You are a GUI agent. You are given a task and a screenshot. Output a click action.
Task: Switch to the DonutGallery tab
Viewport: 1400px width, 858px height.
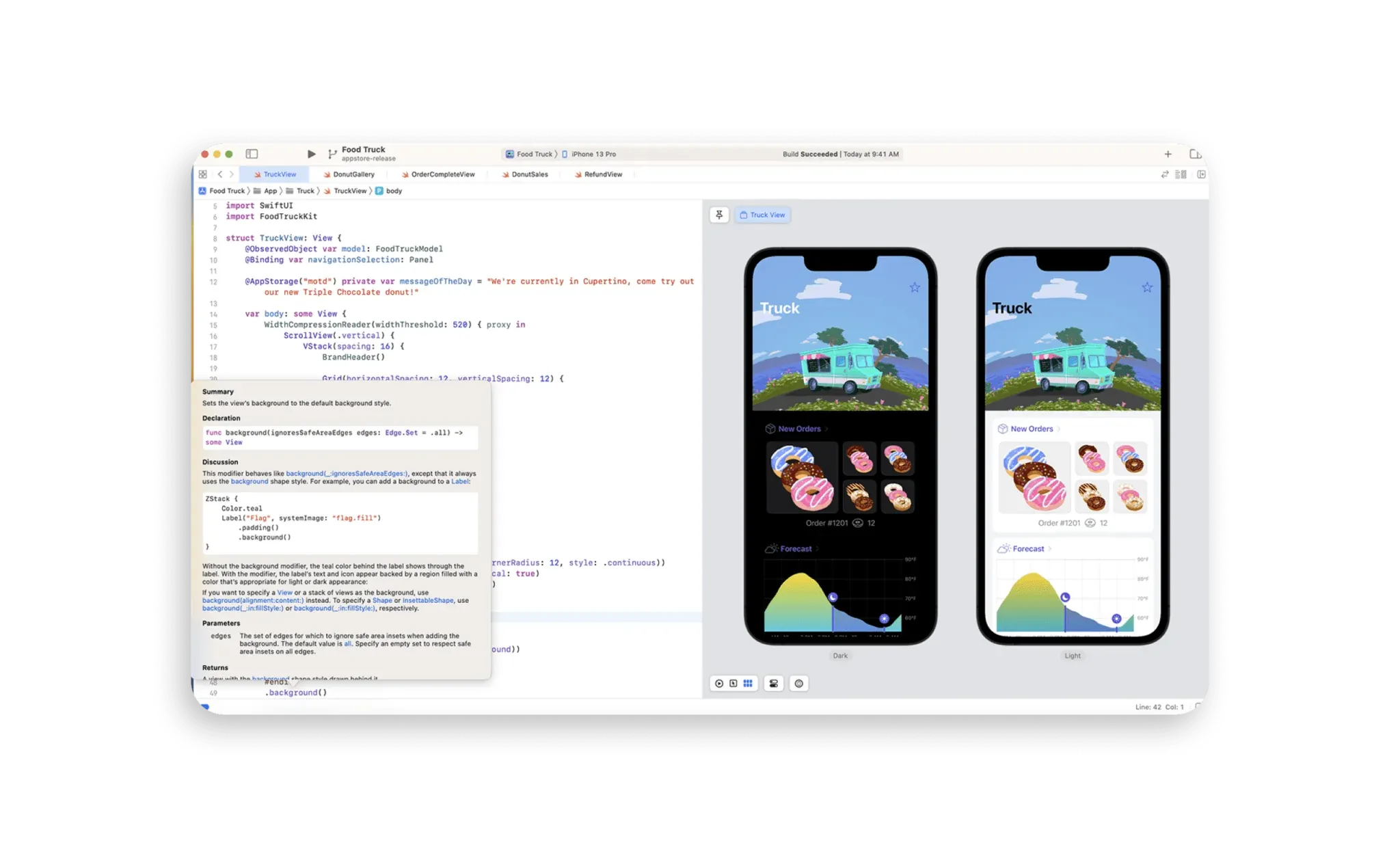[352, 174]
